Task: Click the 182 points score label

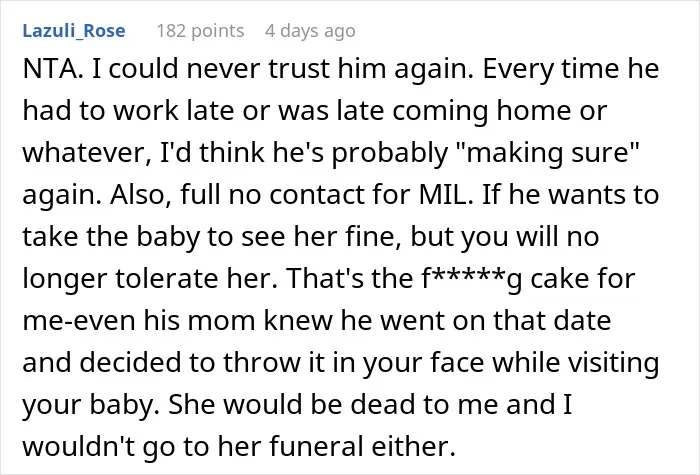Action: point(200,31)
